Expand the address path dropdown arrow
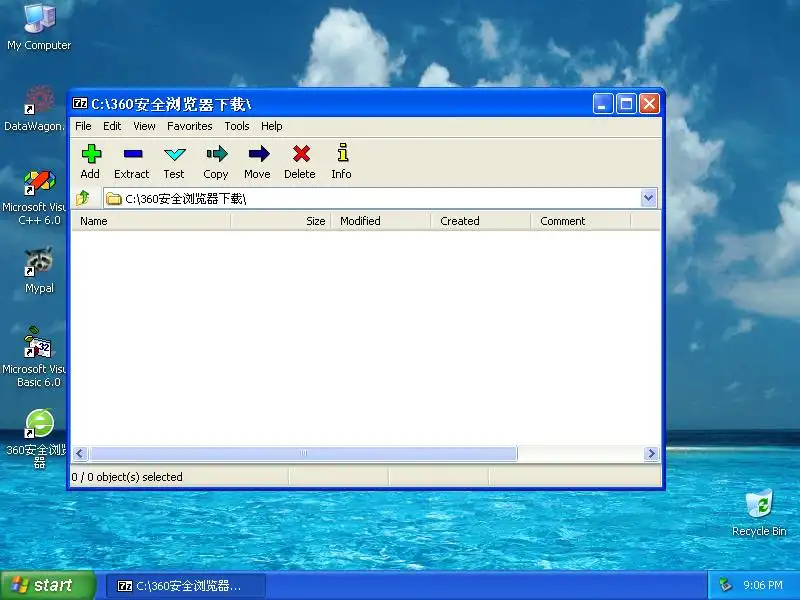This screenshot has height=600, width=800. tap(648, 198)
